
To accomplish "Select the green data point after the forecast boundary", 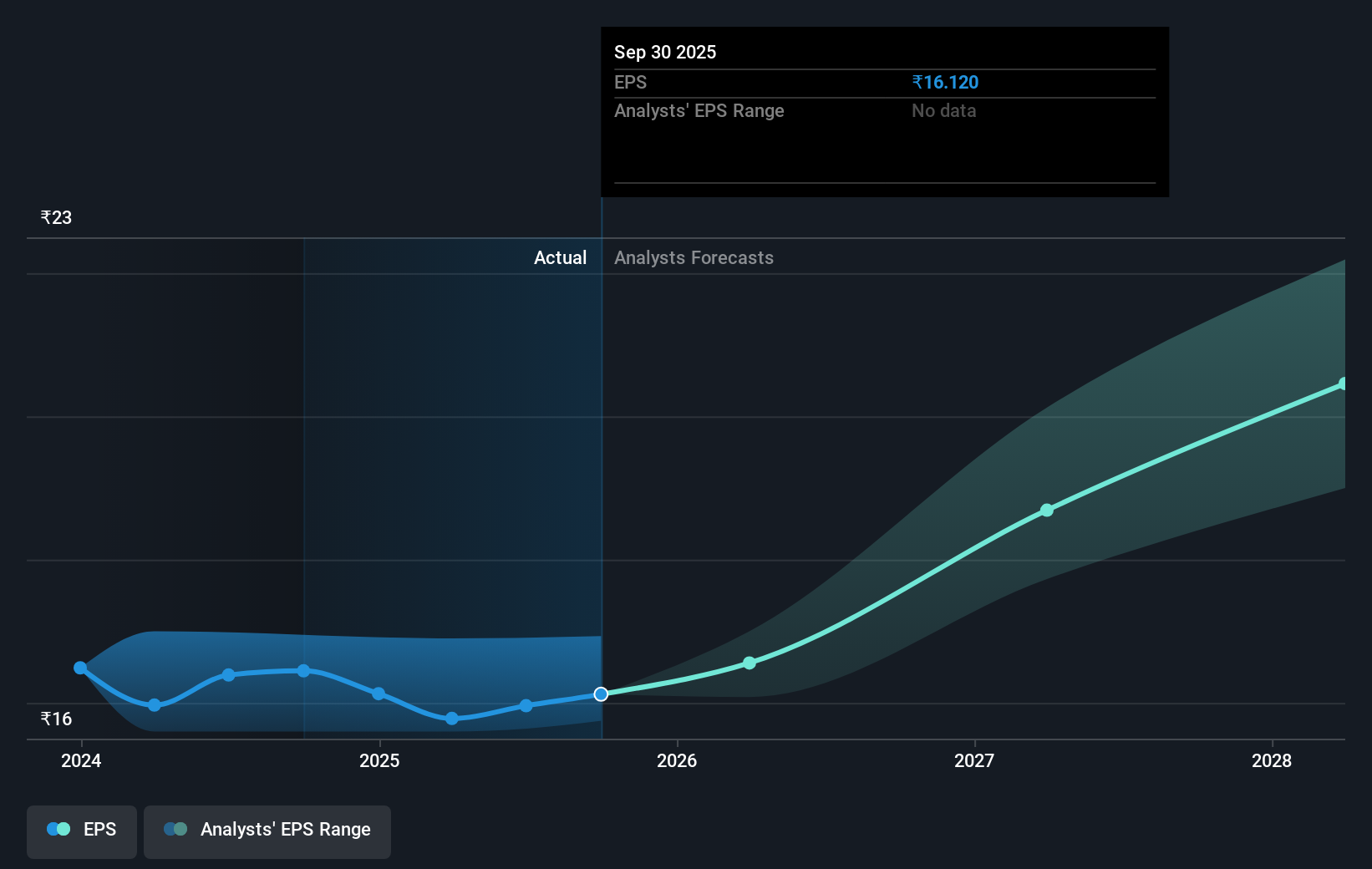I will [x=750, y=663].
